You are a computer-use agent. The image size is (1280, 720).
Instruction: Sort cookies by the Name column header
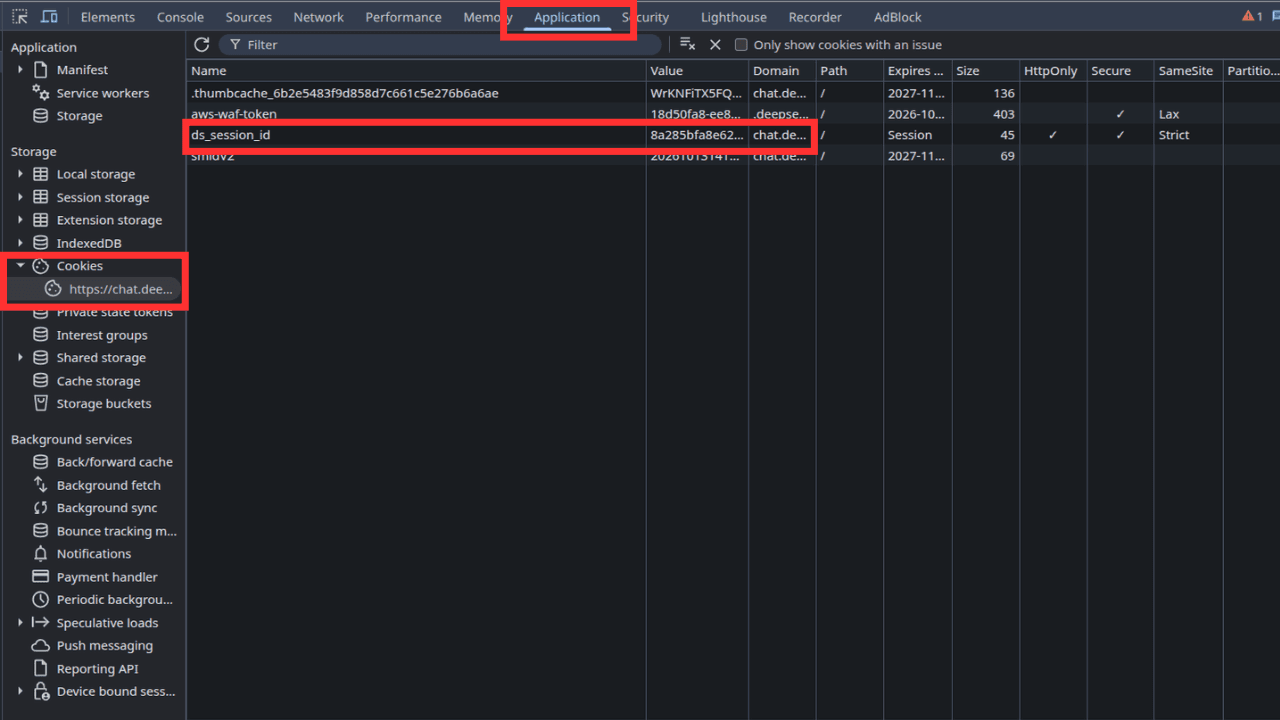pos(416,71)
